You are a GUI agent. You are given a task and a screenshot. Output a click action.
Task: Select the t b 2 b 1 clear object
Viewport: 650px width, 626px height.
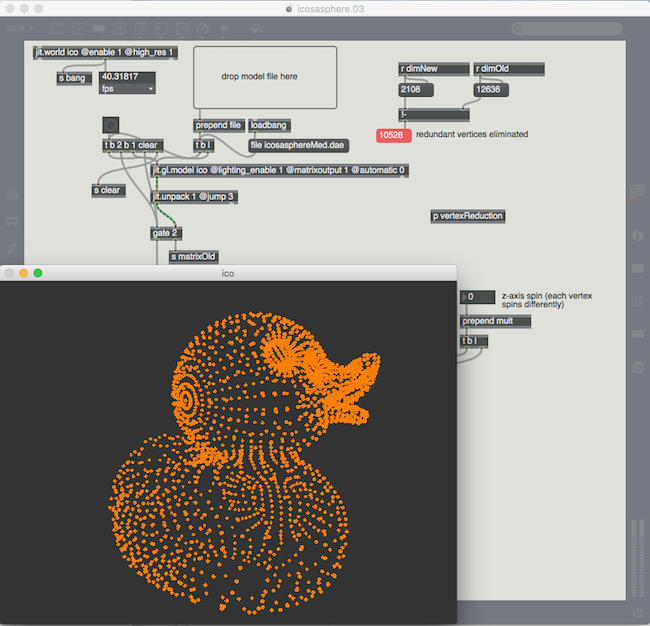click(x=133, y=146)
